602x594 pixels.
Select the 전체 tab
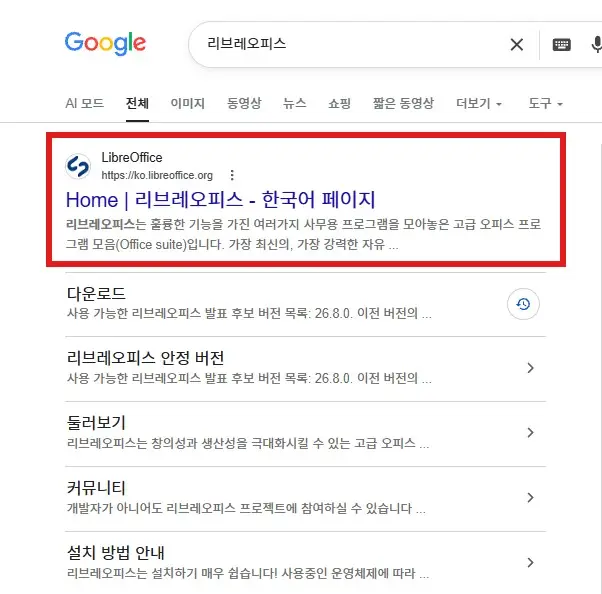point(137,103)
